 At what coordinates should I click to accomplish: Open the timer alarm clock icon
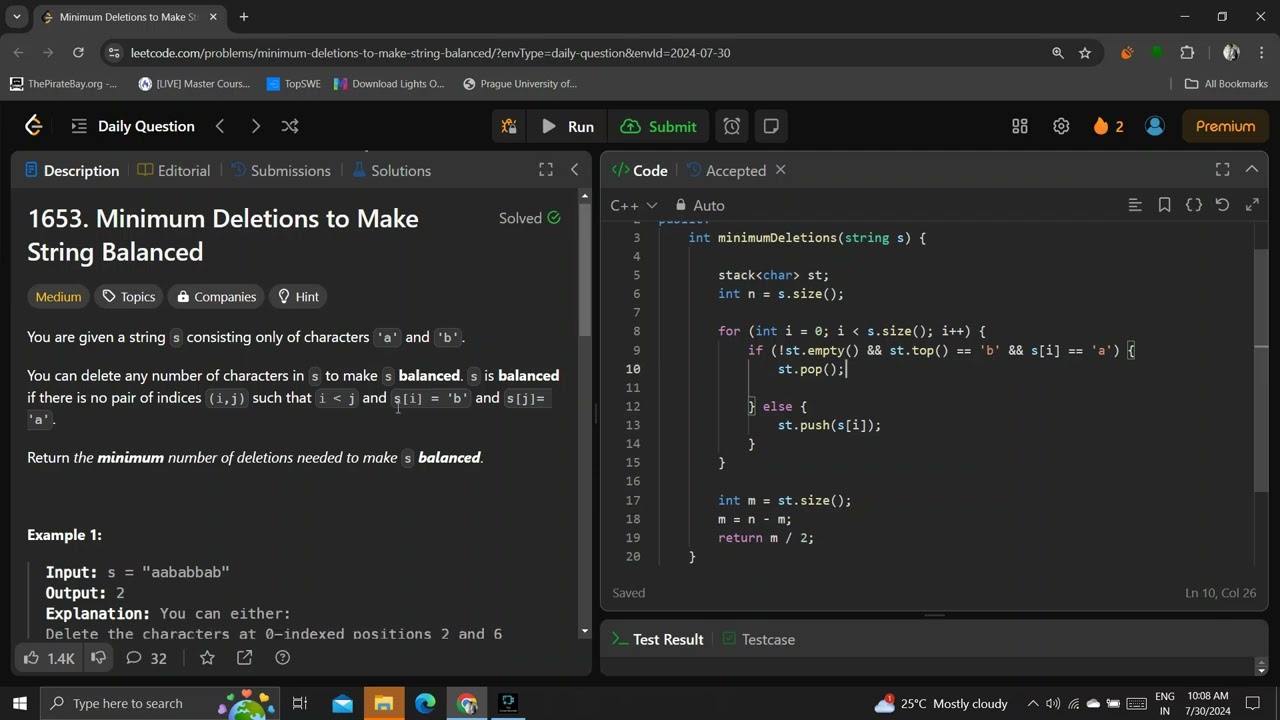pos(732,126)
